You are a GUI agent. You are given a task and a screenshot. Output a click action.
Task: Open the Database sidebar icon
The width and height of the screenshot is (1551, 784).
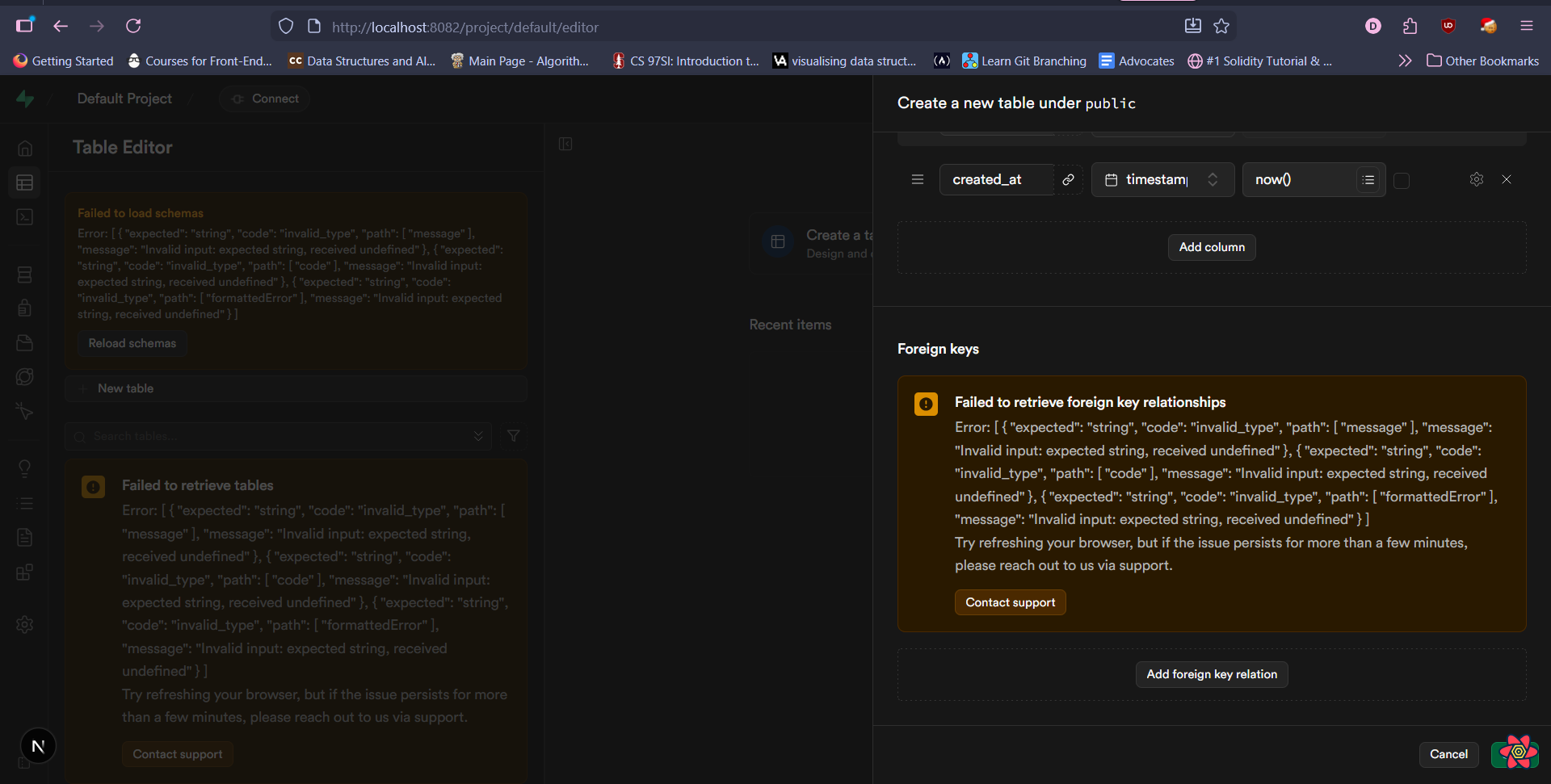[25, 275]
